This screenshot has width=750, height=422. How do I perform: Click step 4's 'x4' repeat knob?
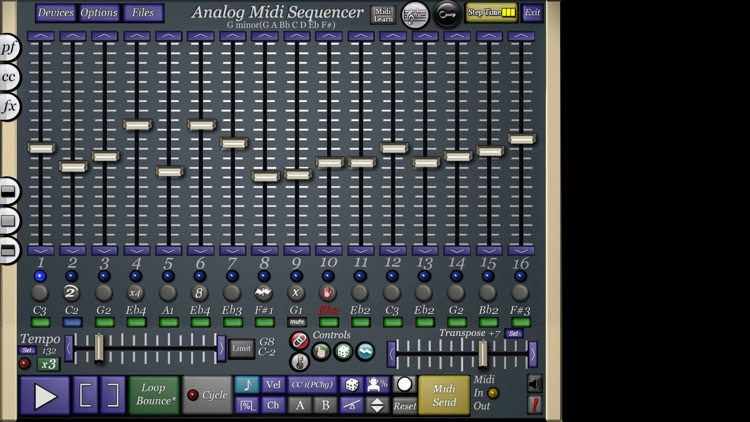coord(135,292)
